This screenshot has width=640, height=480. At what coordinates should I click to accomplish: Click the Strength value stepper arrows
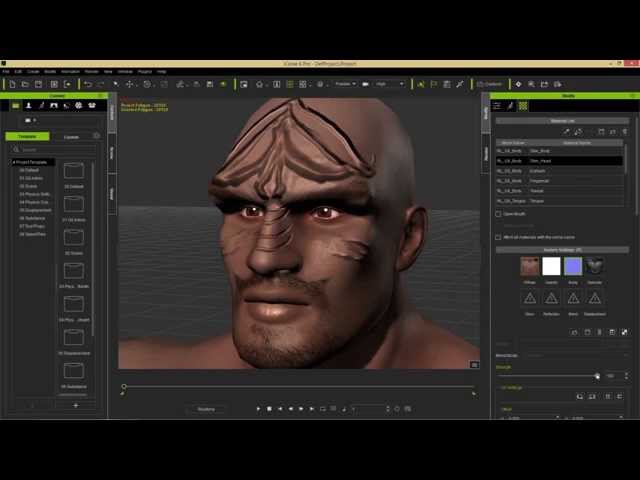626,376
